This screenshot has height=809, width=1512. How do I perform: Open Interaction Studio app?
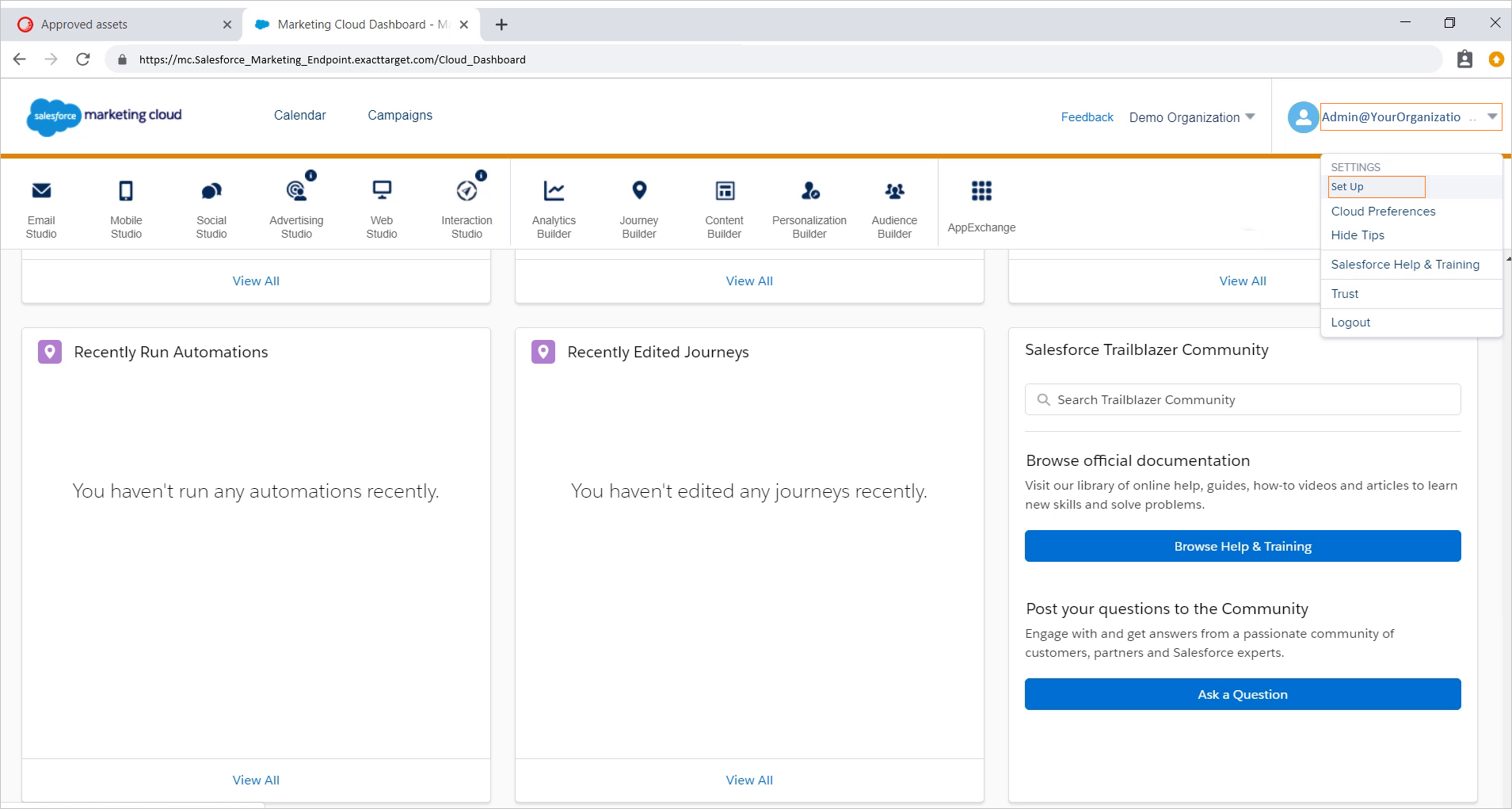pyautogui.click(x=467, y=209)
